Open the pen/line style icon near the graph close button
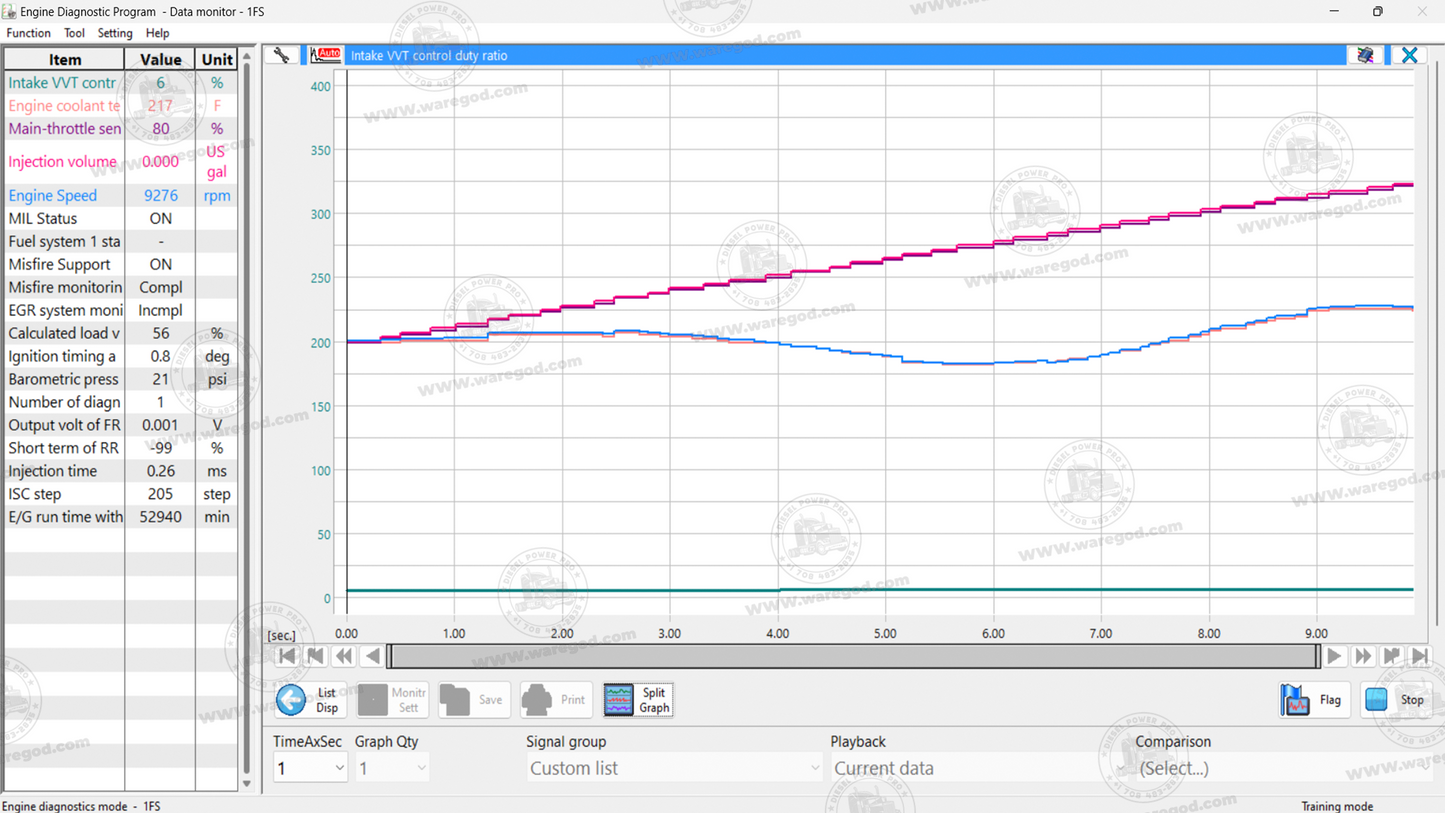 point(1366,55)
